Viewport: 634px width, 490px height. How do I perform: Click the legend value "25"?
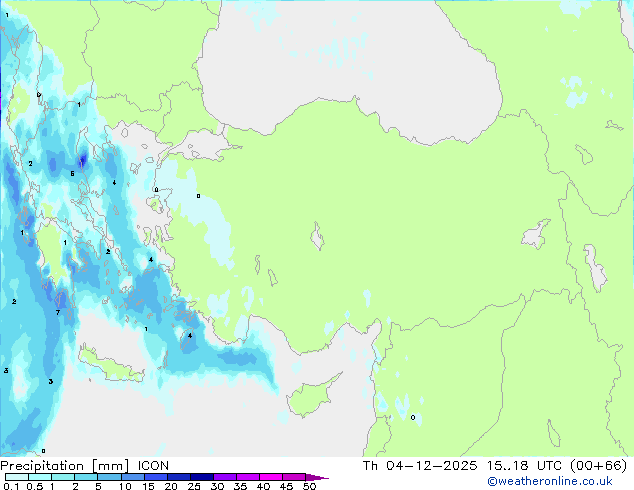[194, 486]
